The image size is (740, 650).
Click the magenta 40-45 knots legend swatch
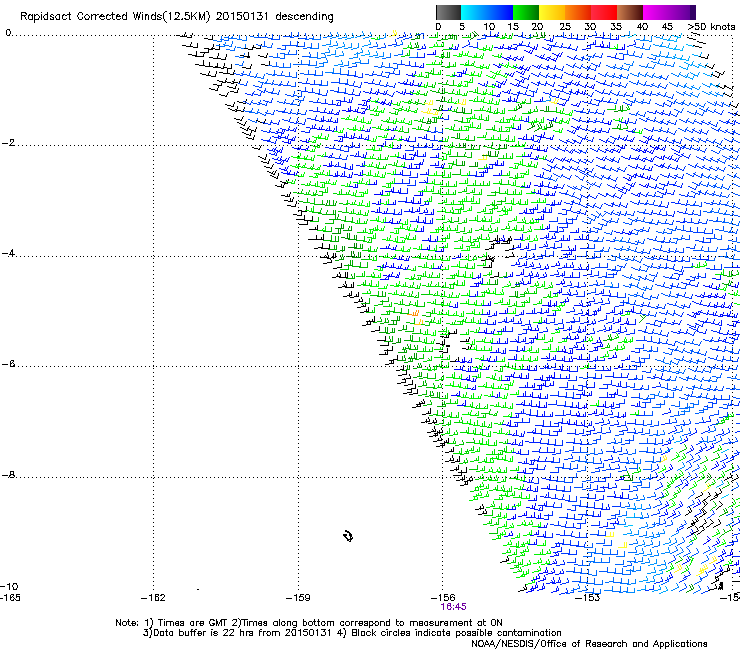click(656, 12)
